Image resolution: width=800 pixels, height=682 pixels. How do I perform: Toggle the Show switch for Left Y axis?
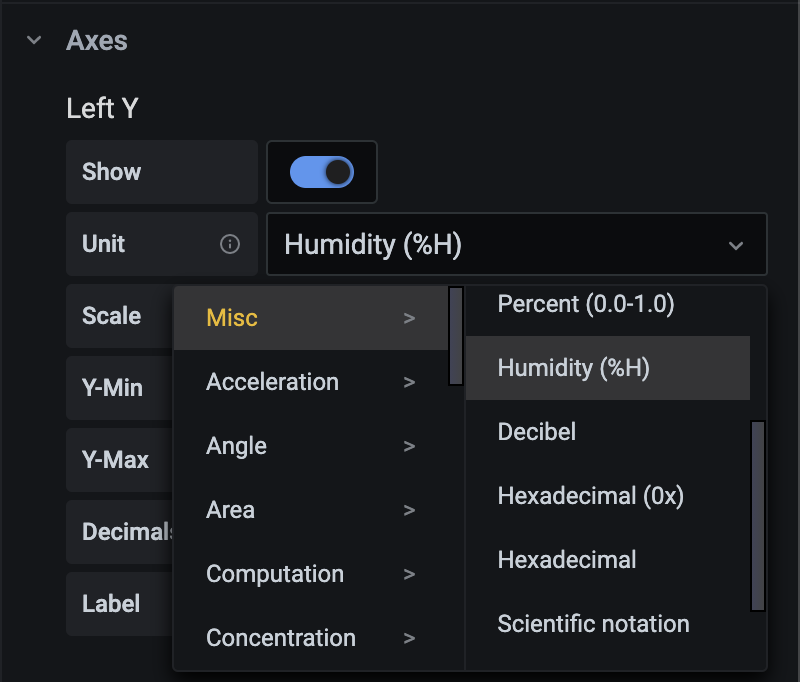(321, 171)
